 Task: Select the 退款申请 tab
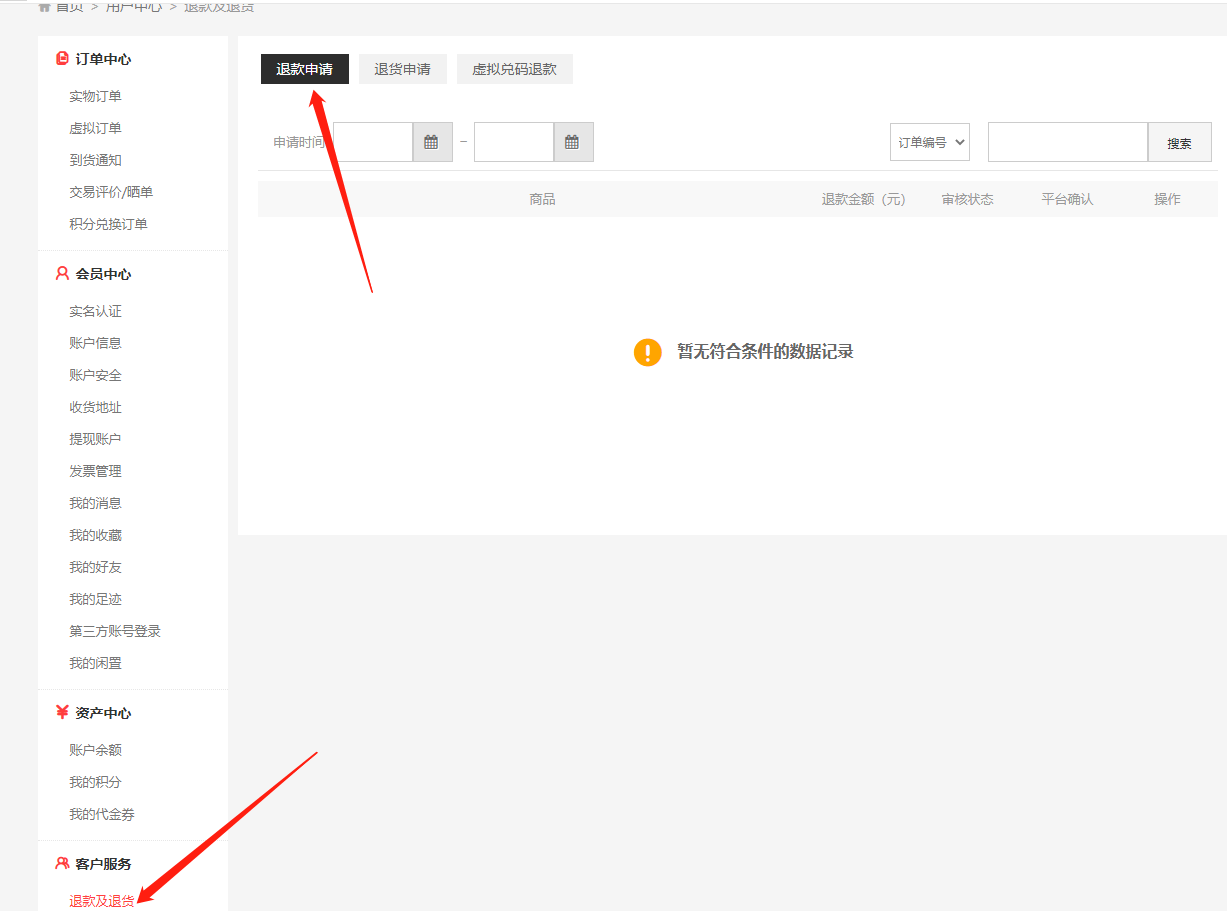(x=304, y=69)
